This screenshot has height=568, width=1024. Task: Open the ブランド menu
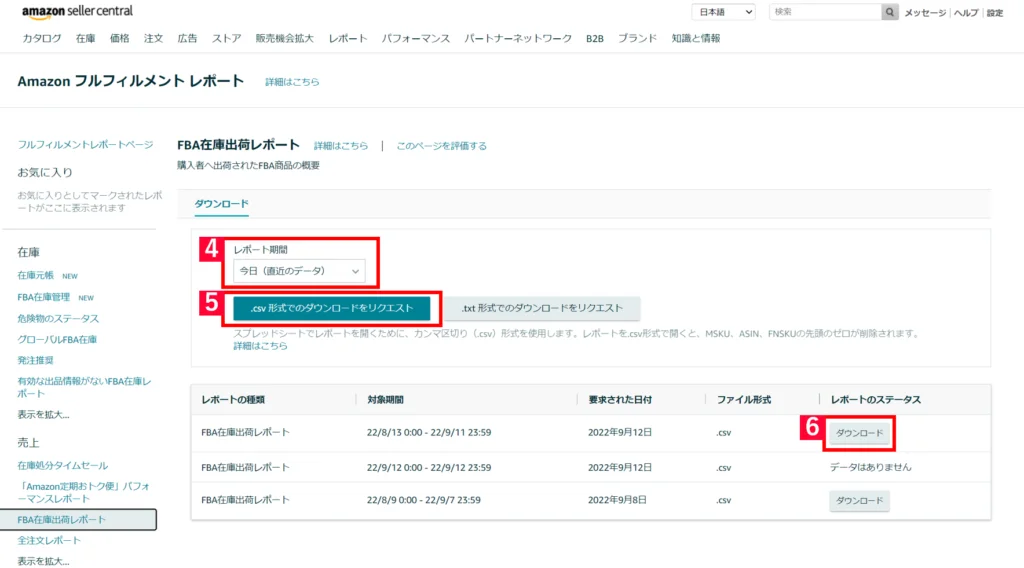[x=637, y=39]
